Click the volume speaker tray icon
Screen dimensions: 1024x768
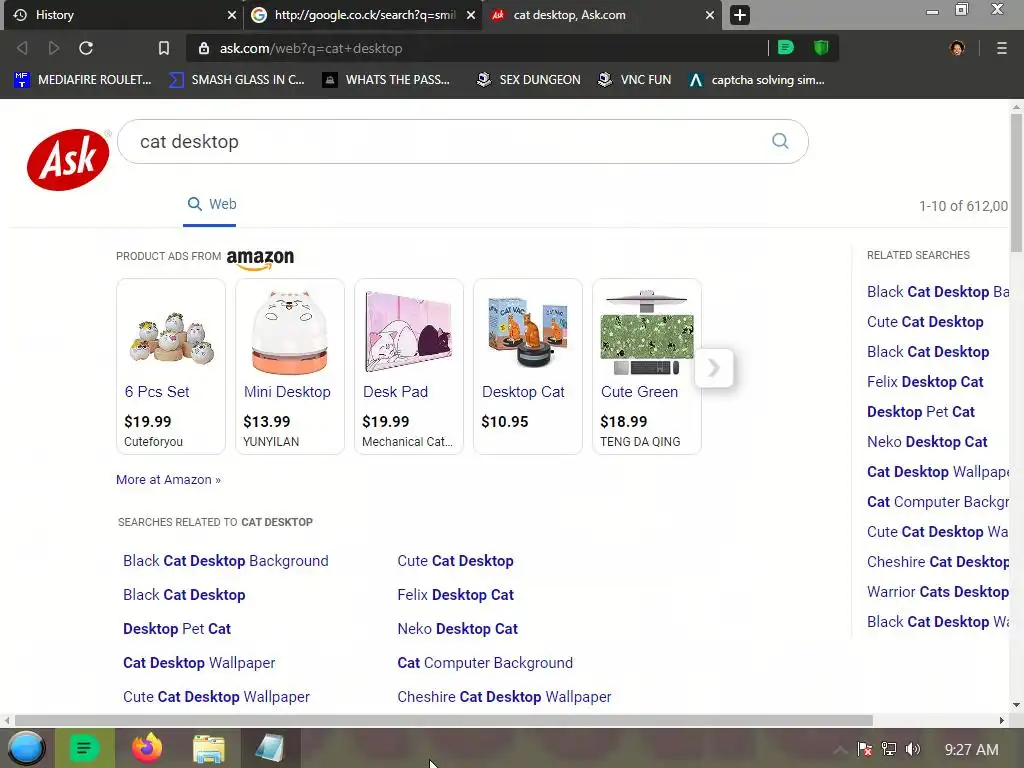(913, 749)
